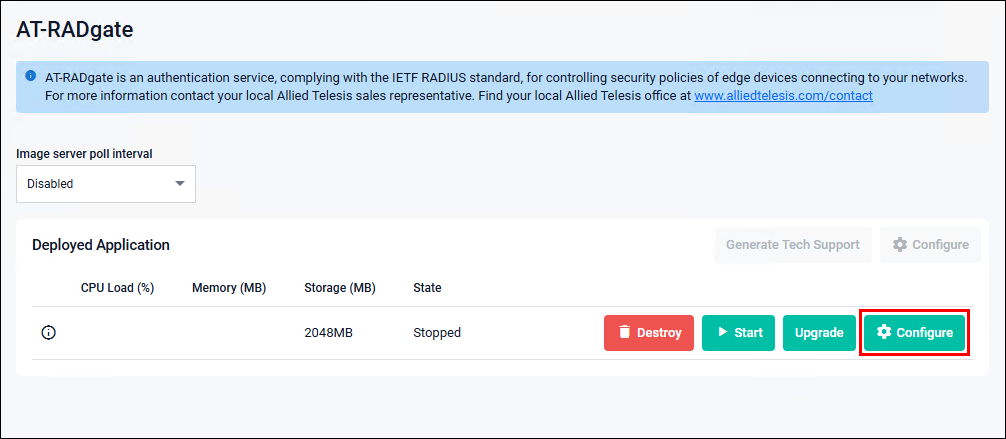The image size is (1006, 439).
Task: Click the Deployed Application heading
Action: click(101, 245)
